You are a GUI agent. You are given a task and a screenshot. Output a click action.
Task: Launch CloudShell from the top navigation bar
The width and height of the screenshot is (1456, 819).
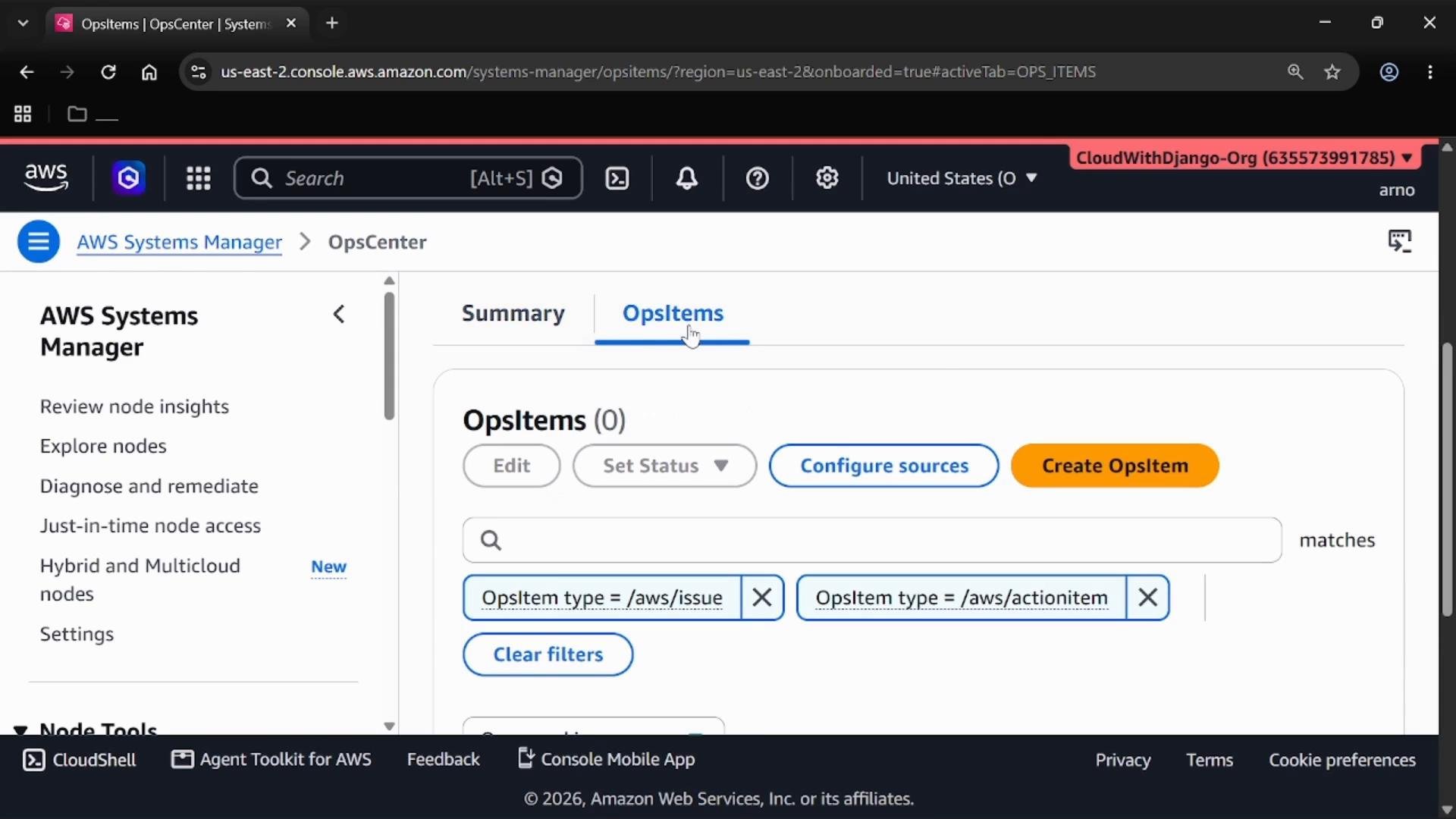pos(617,178)
